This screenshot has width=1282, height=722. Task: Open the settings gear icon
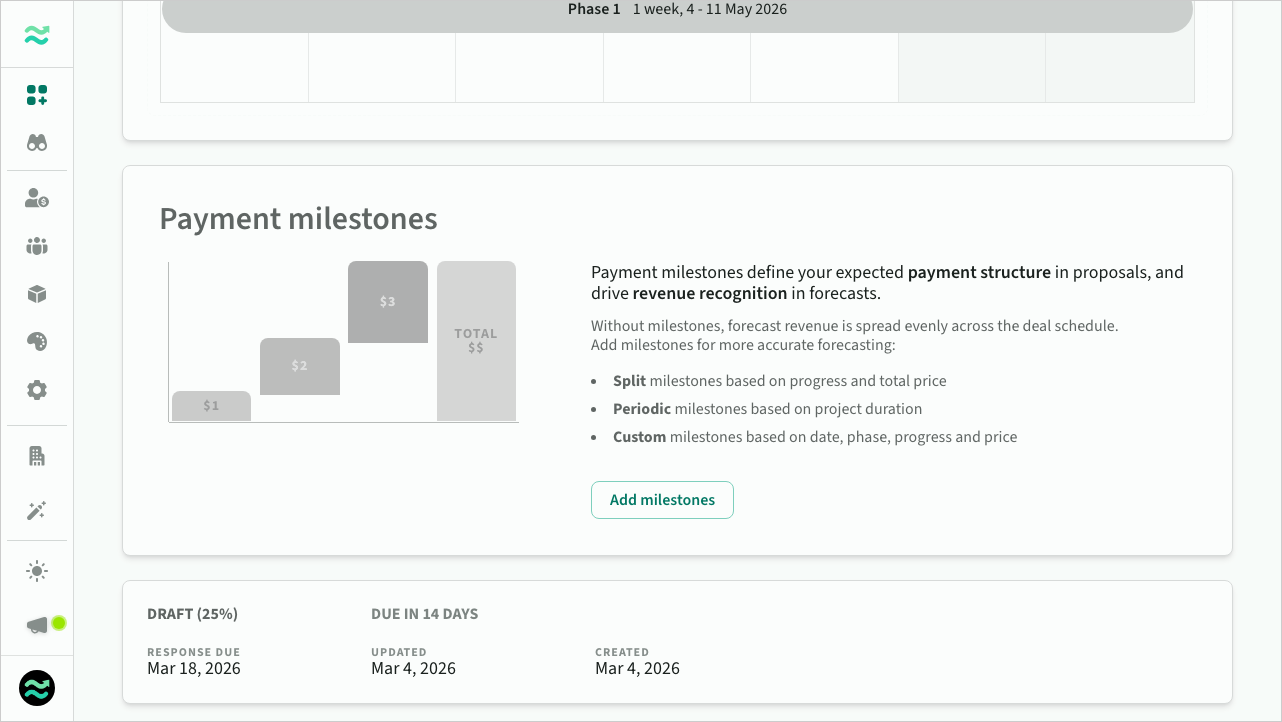(37, 390)
